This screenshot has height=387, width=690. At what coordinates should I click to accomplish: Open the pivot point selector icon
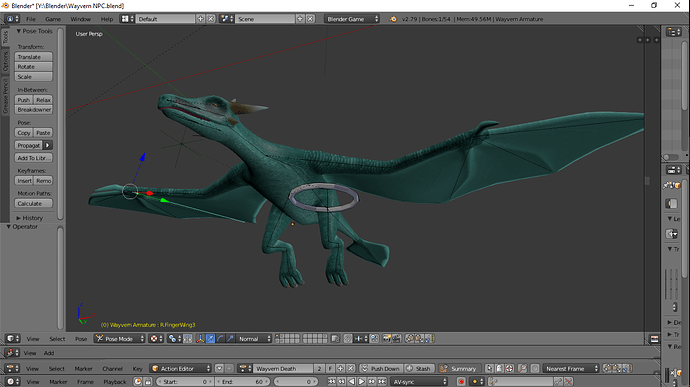tap(174, 339)
